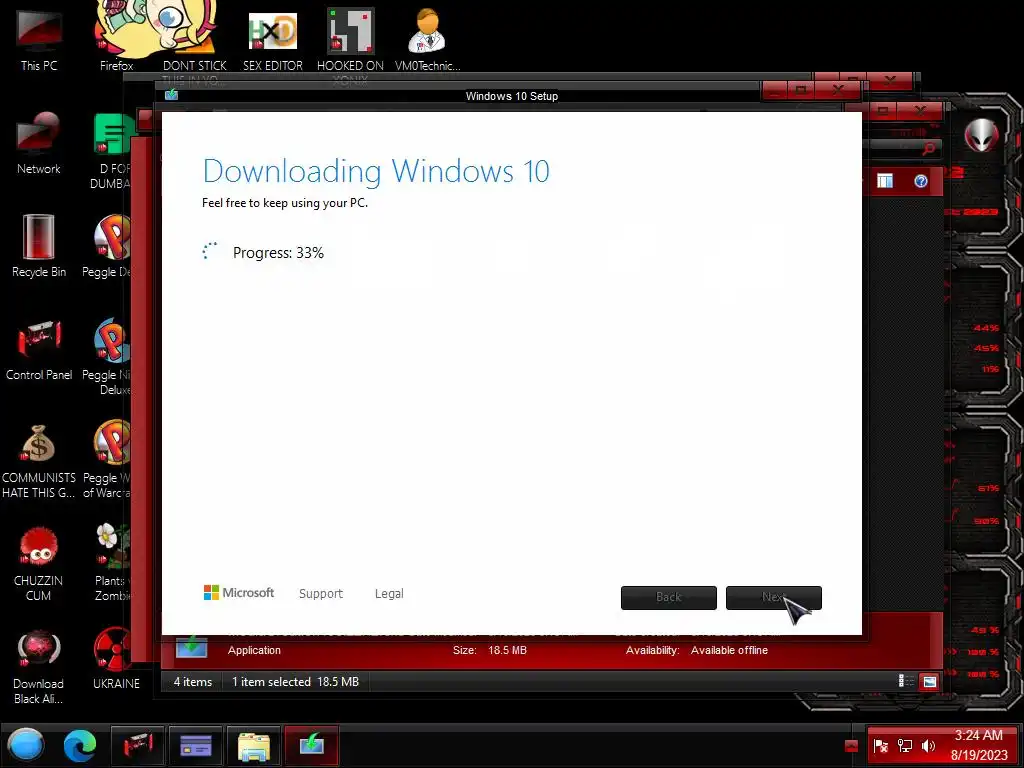
Task: Click the Alienware head gadget icon
Action: click(x=982, y=135)
